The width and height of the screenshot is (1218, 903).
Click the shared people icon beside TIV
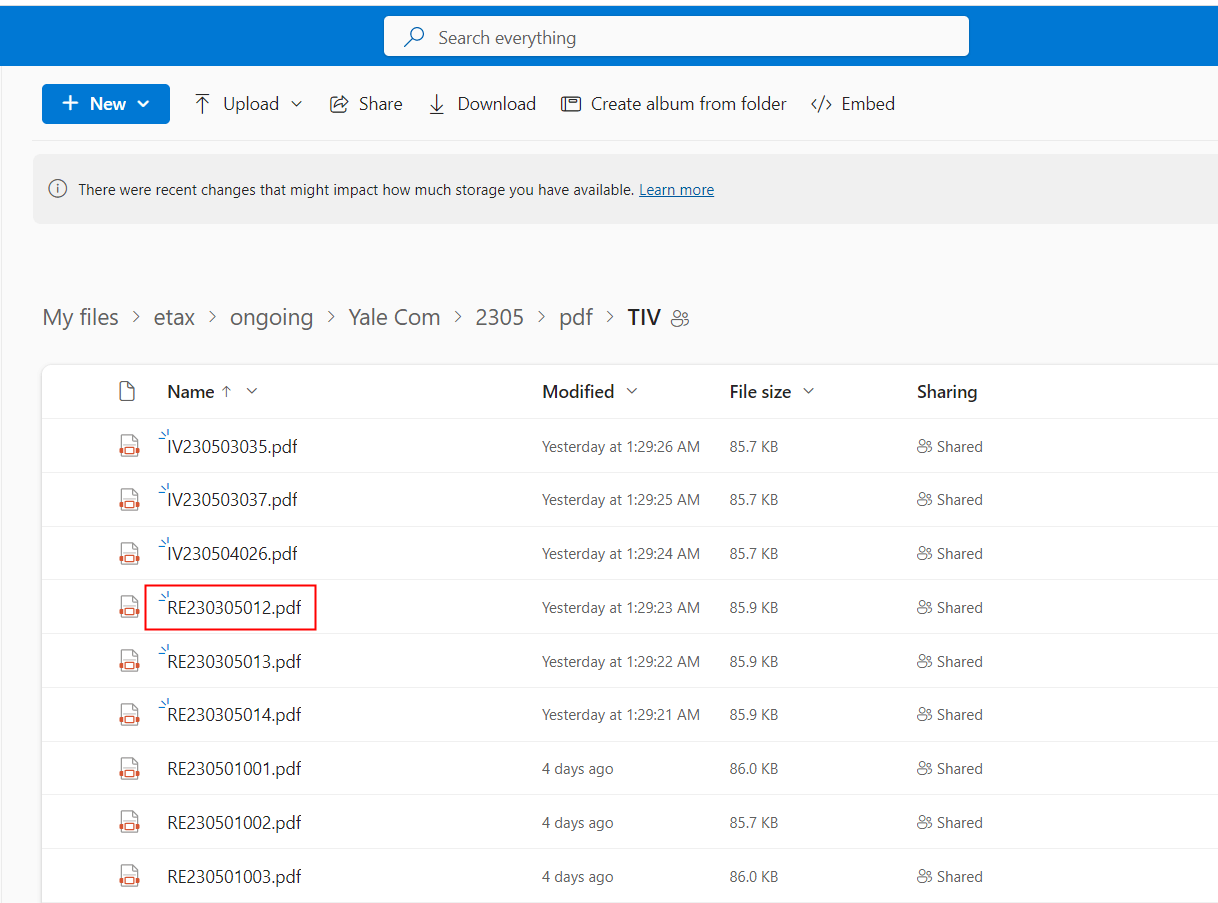681,319
